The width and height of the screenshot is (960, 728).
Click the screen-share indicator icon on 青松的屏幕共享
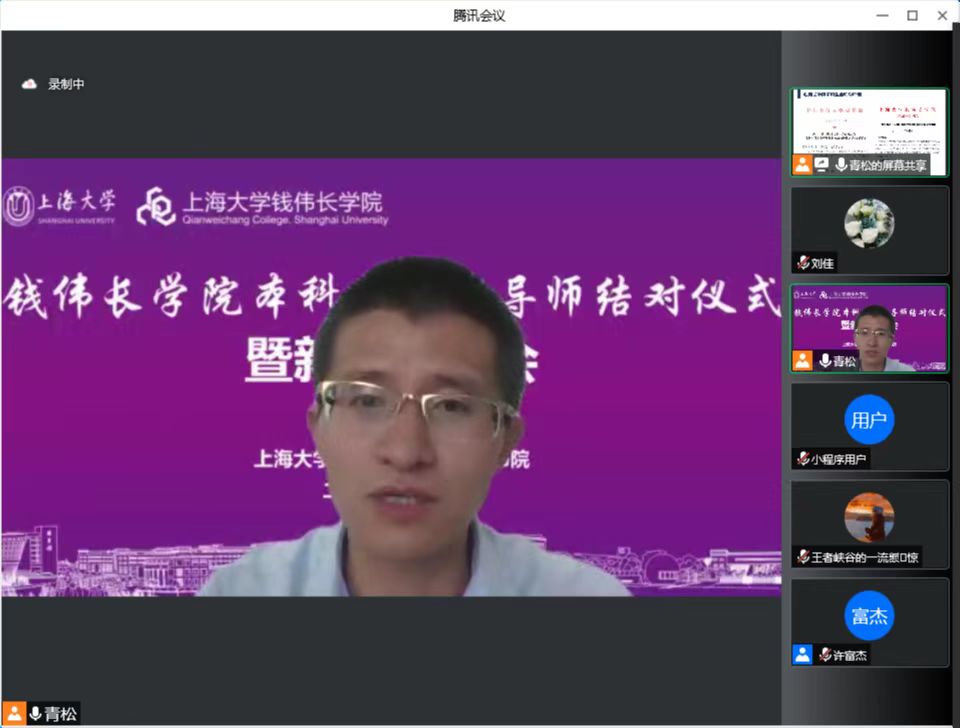coord(822,164)
